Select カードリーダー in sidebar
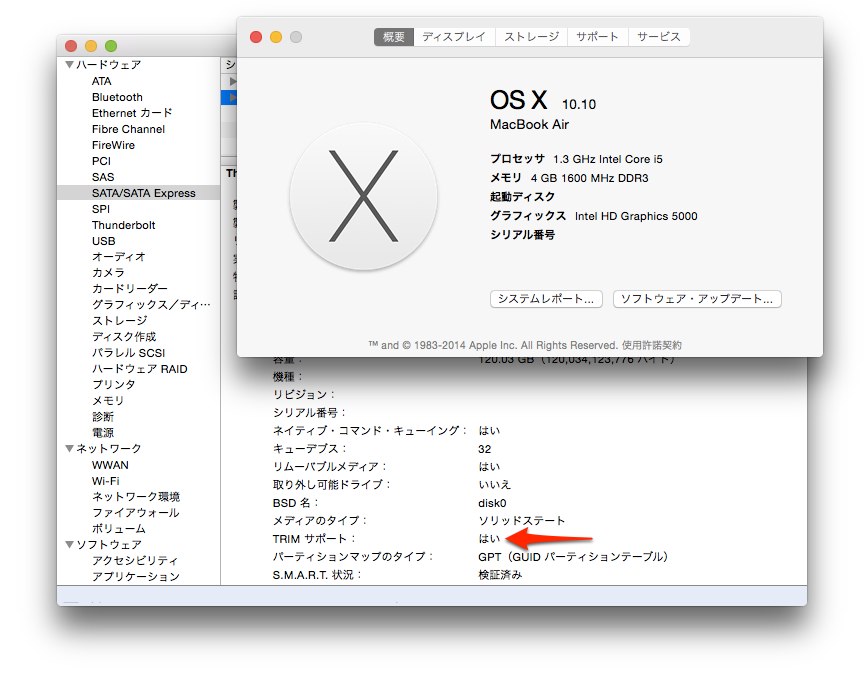Image resolution: width=864 pixels, height=685 pixels. (129, 289)
